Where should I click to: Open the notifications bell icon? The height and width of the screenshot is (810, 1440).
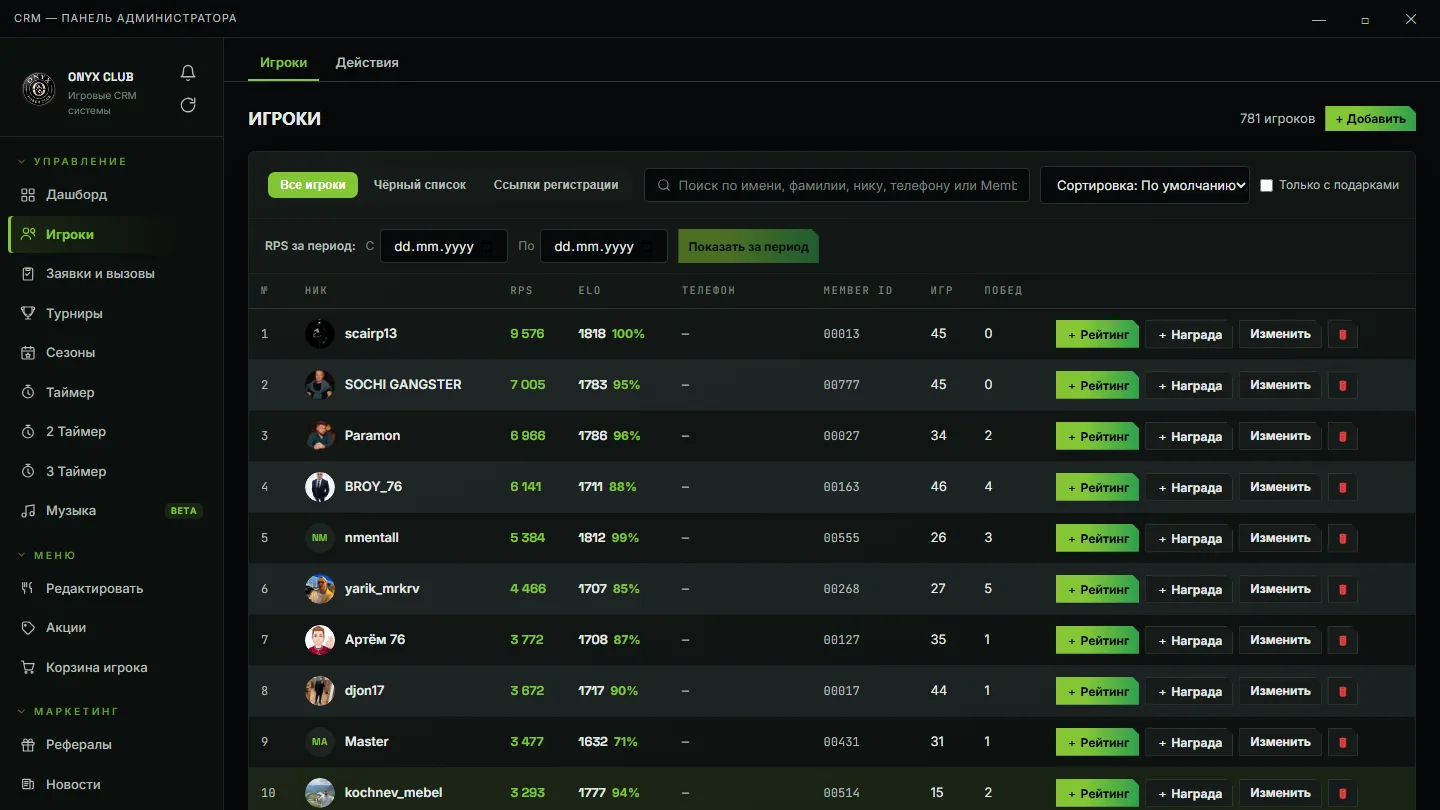(x=188, y=73)
